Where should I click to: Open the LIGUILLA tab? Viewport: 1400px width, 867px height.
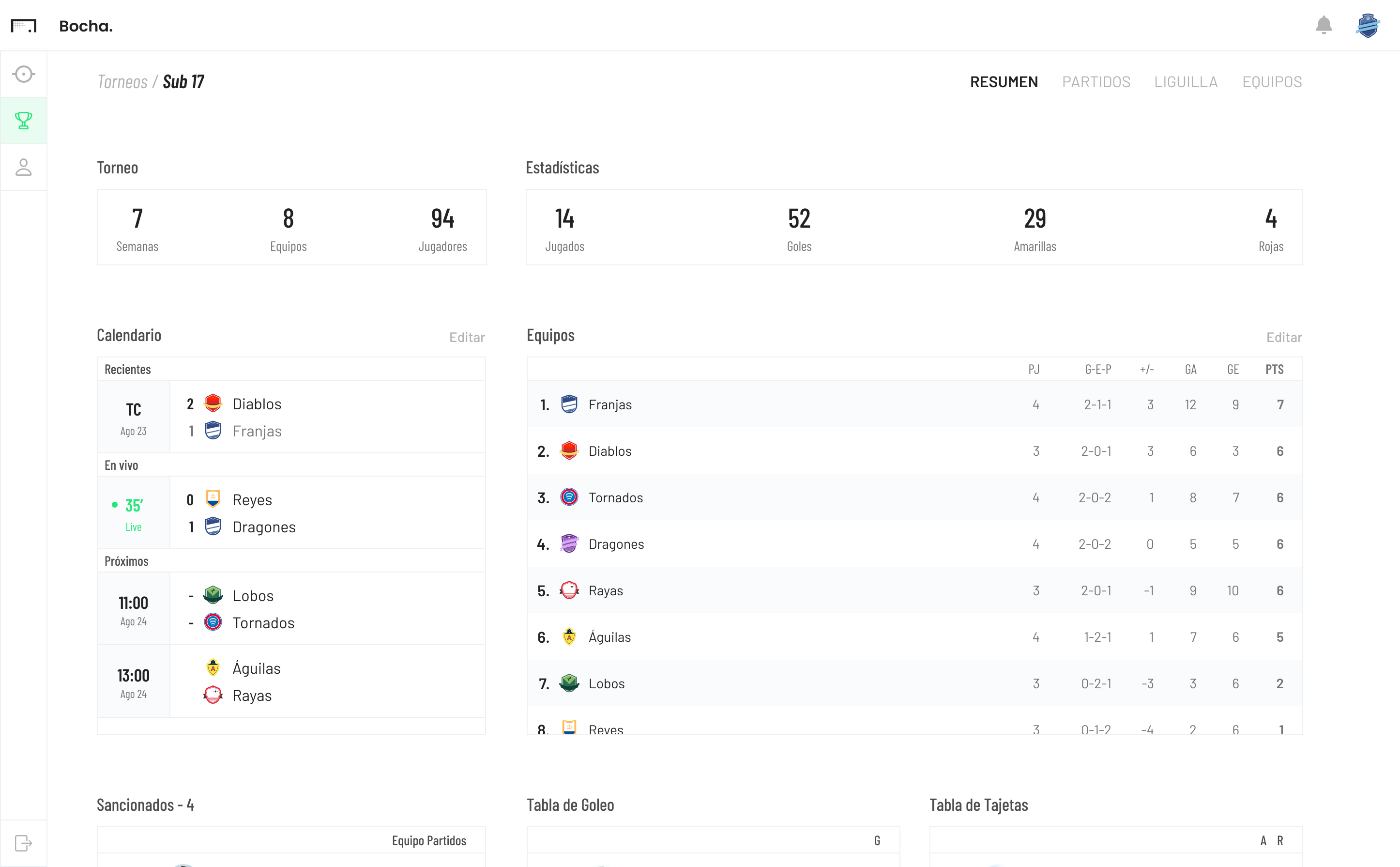[1186, 81]
